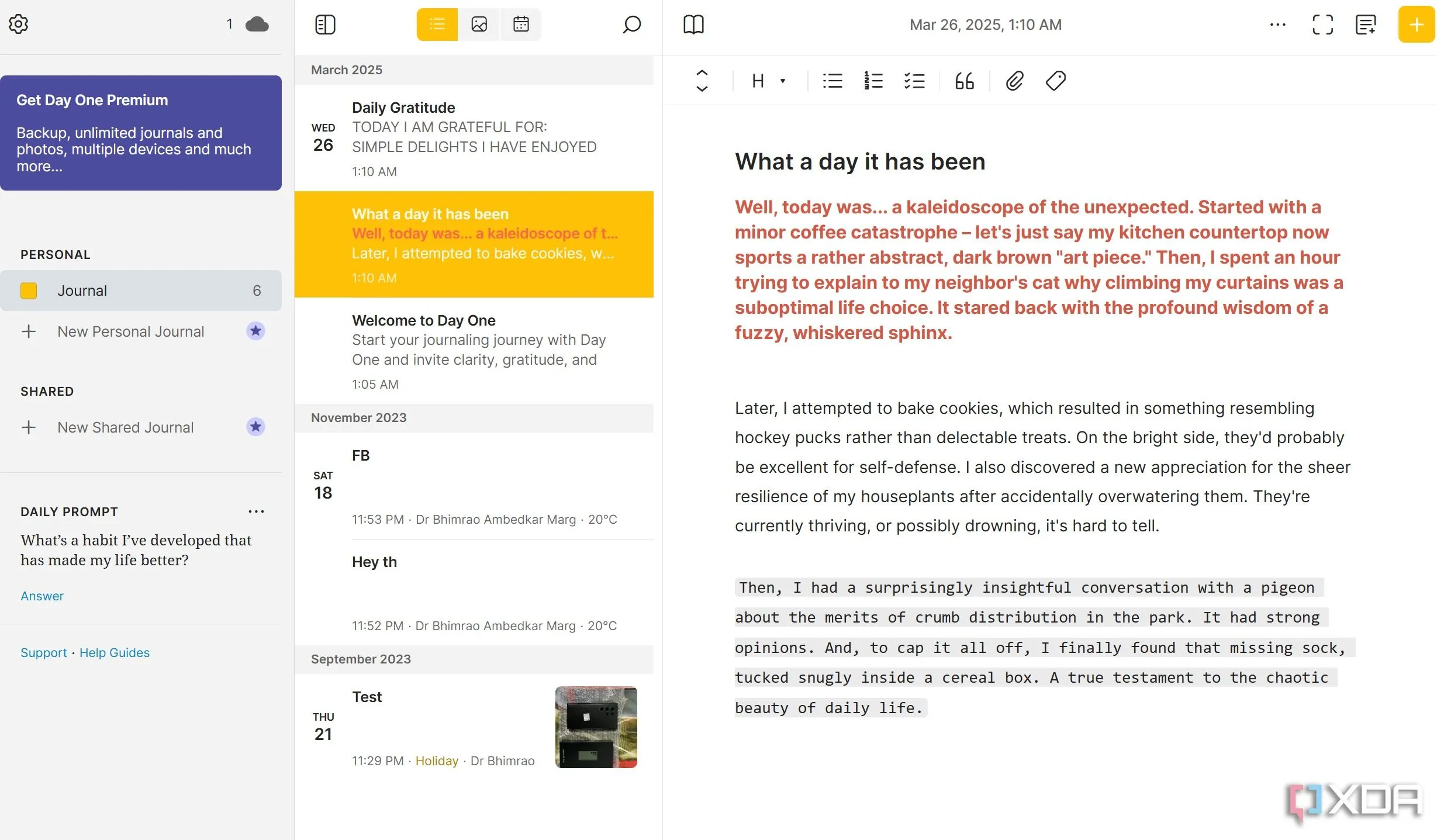Viewport: 1437px width, 840px height.
Task: Click the premium star beside New Shared Journal
Action: click(255, 427)
